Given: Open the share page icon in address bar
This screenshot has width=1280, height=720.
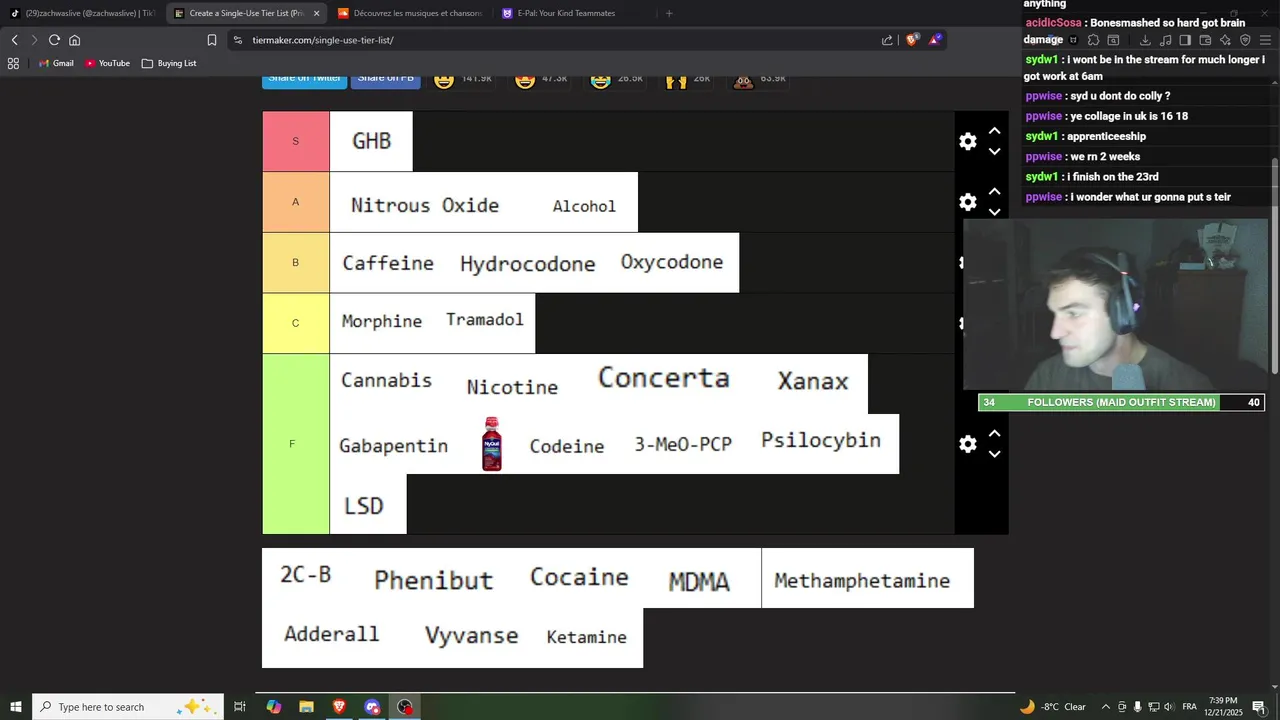Looking at the screenshot, I should 887,40.
